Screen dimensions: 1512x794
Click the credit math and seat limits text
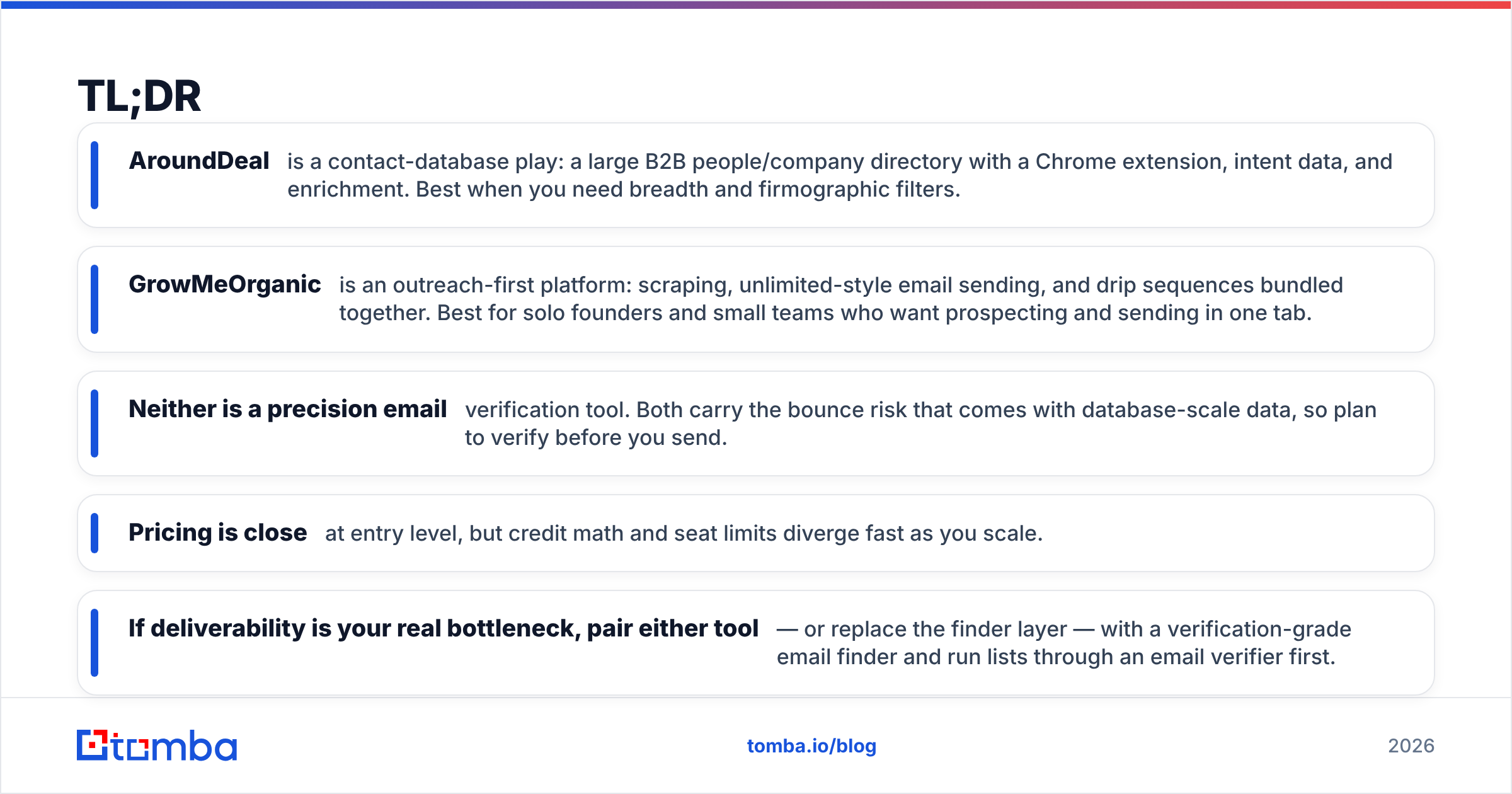coord(684,534)
